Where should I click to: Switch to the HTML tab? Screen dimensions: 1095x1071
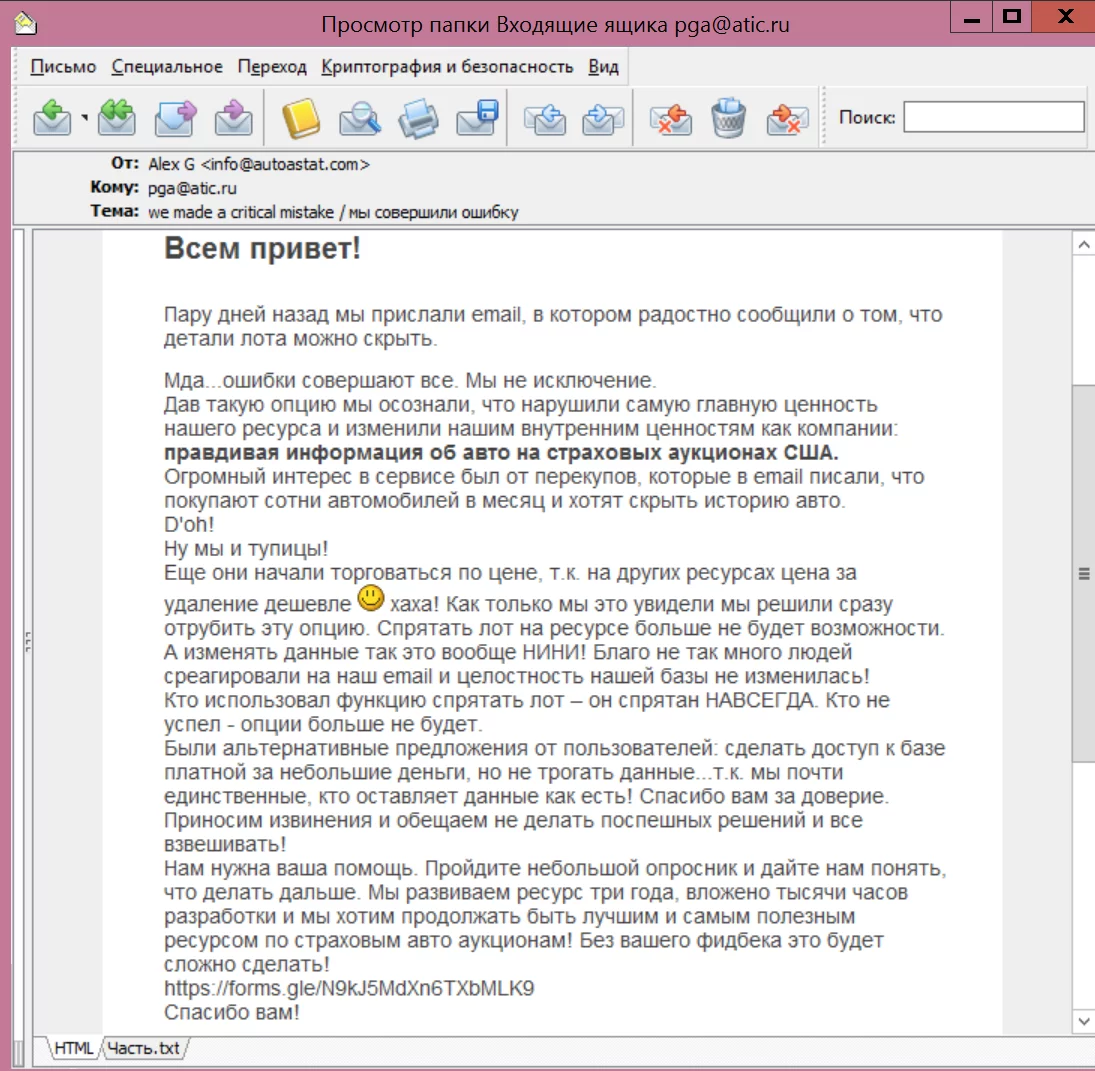coord(73,1048)
